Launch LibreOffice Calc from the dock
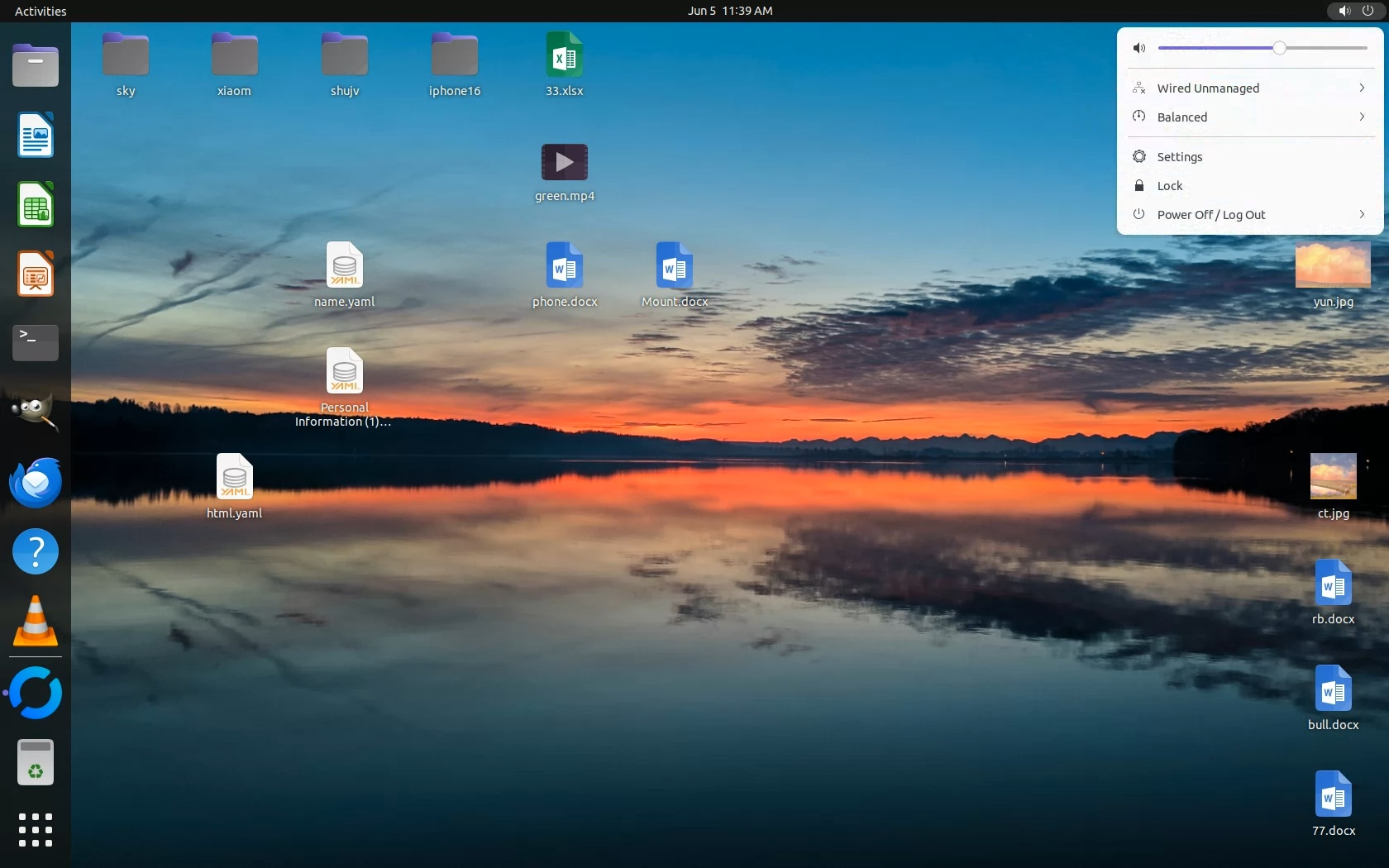This screenshot has height=868, width=1389. pyautogui.click(x=36, y=204)
